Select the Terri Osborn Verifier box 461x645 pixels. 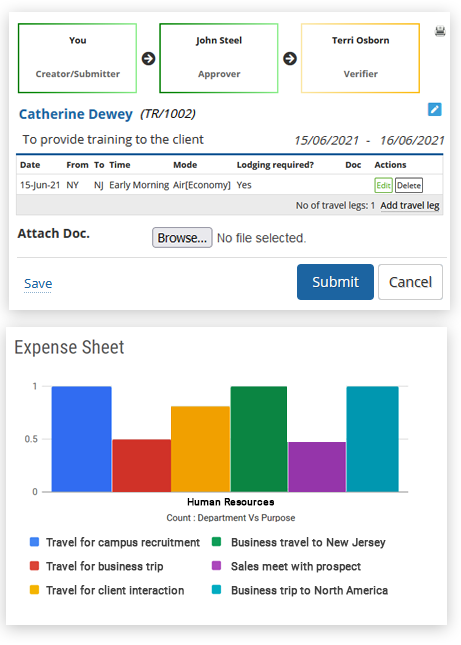tap(360, 58)
